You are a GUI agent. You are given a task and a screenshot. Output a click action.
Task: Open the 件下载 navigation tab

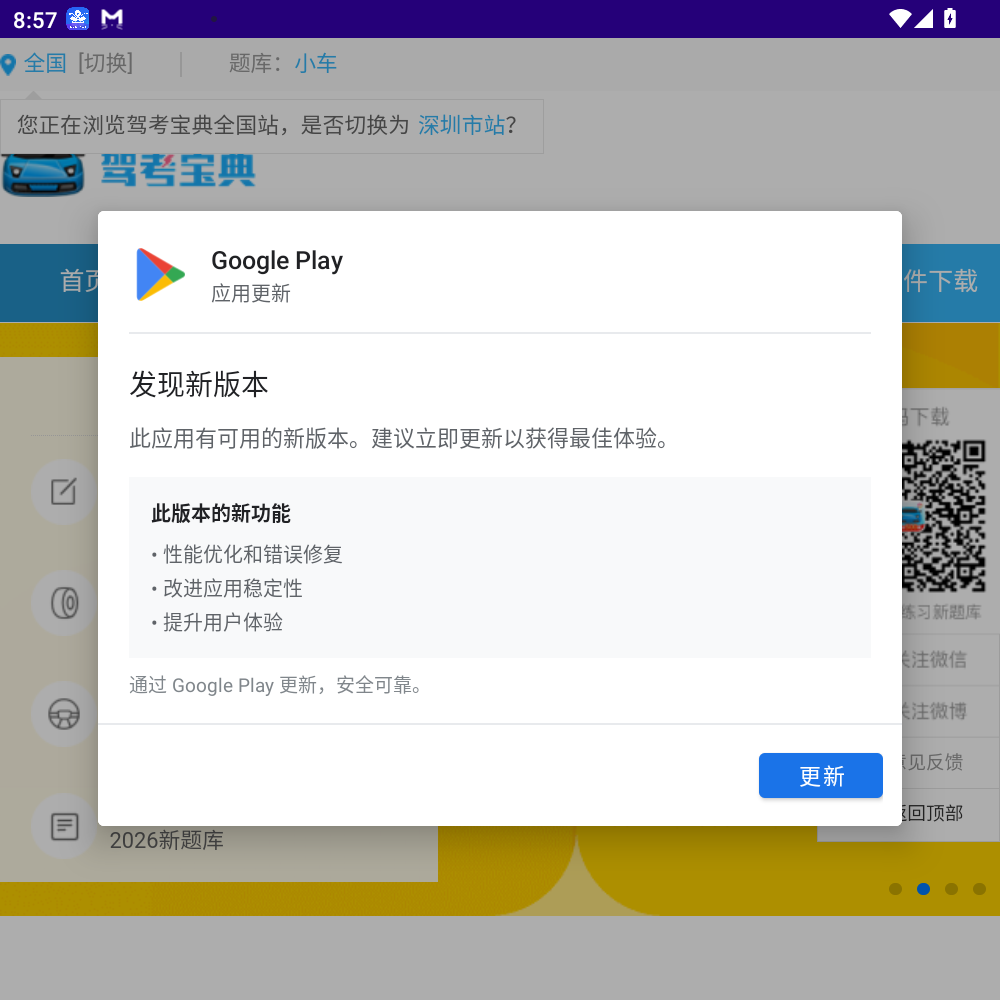tap(940, 281)
